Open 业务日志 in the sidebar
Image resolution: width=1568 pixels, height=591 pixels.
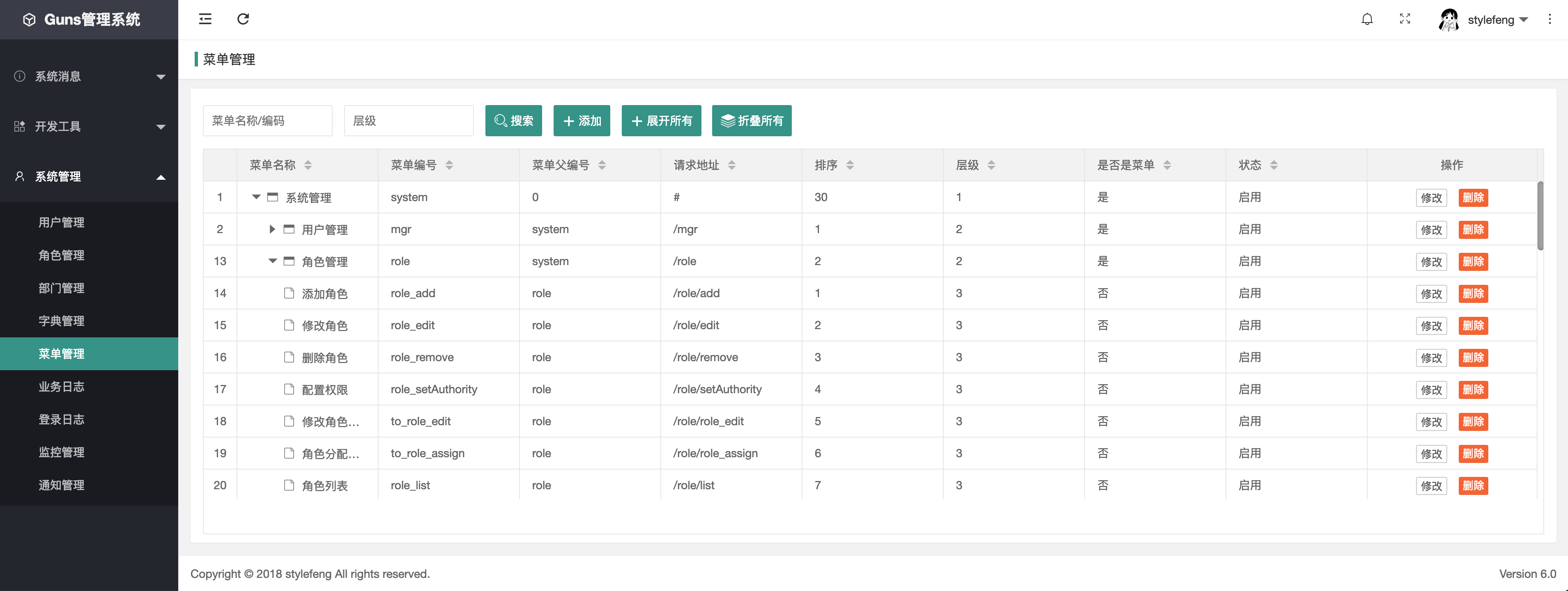[89, 387]
